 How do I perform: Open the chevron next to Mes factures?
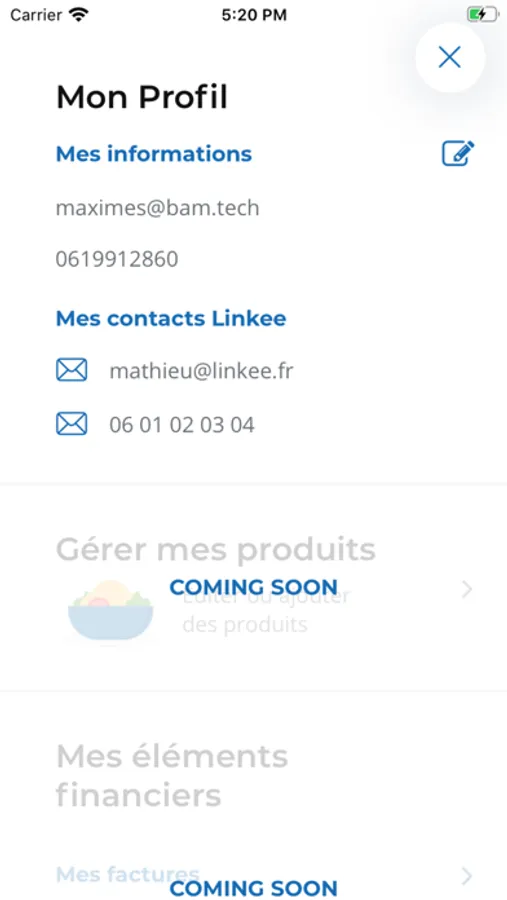467,876
